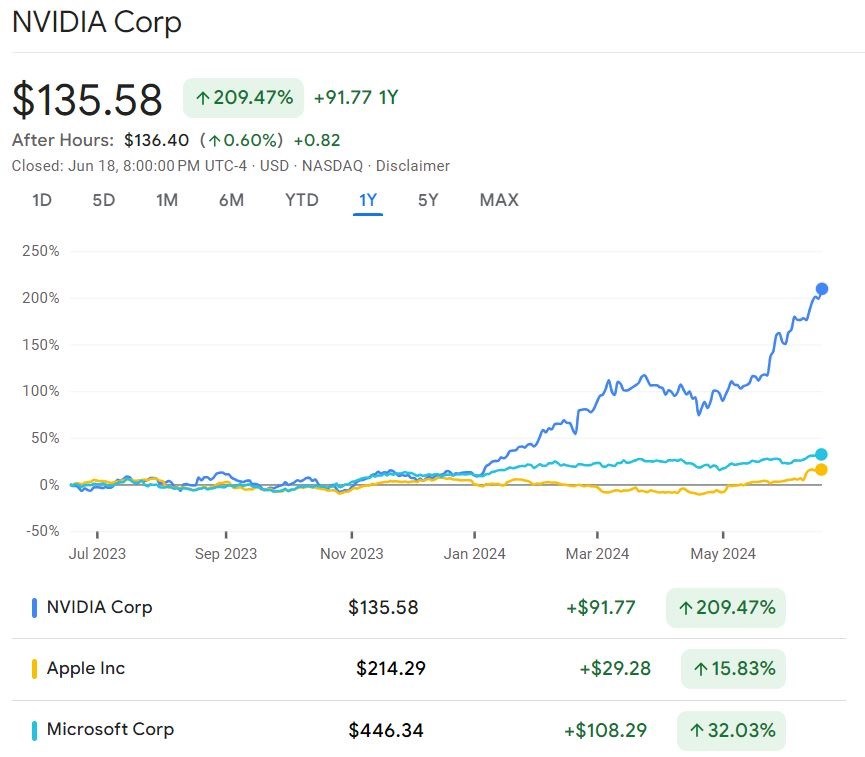Select the 1M range tab

point(167,200)
